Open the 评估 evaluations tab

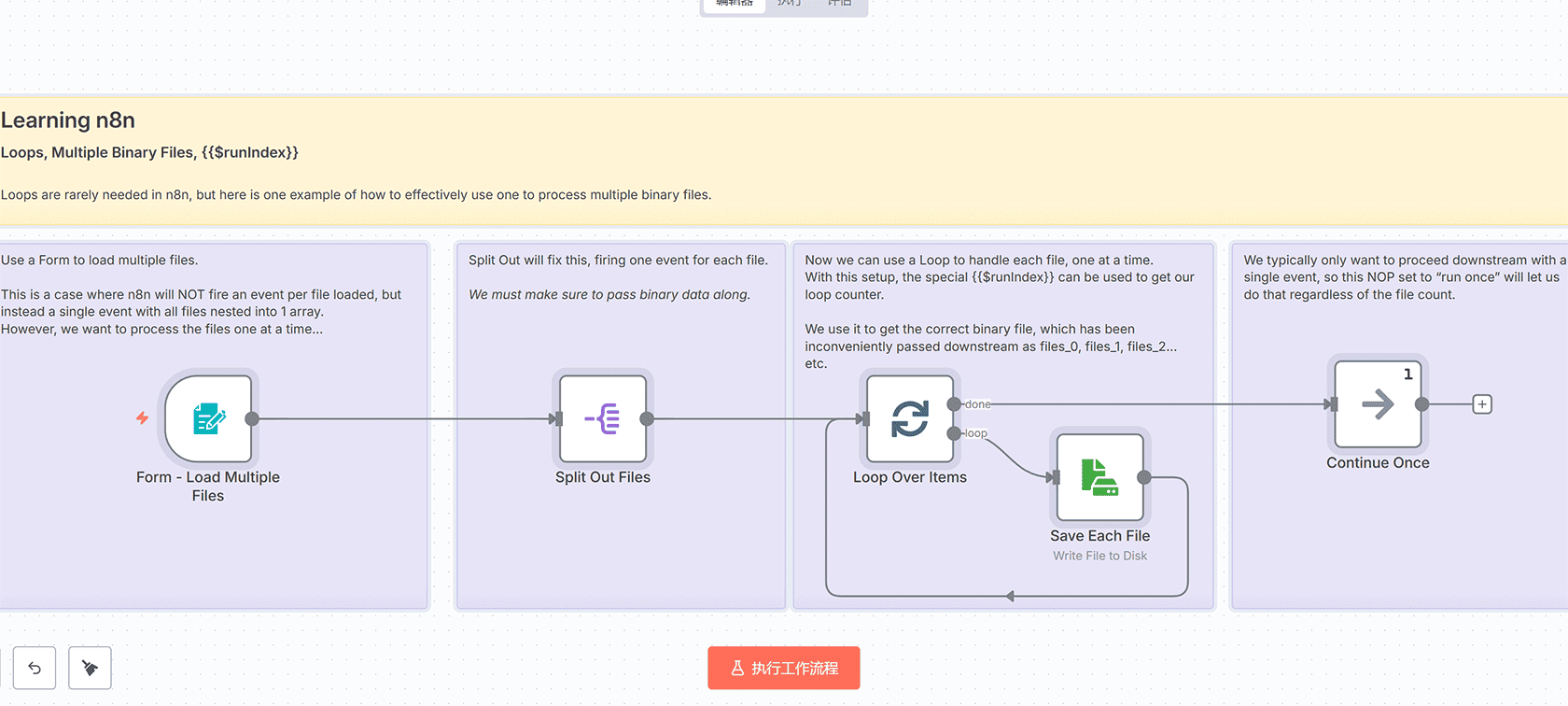point(840,4)
